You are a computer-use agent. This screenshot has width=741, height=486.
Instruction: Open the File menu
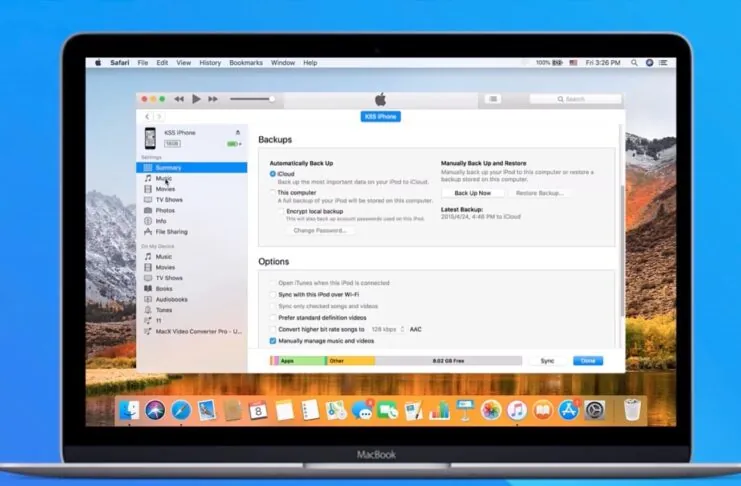143,62
